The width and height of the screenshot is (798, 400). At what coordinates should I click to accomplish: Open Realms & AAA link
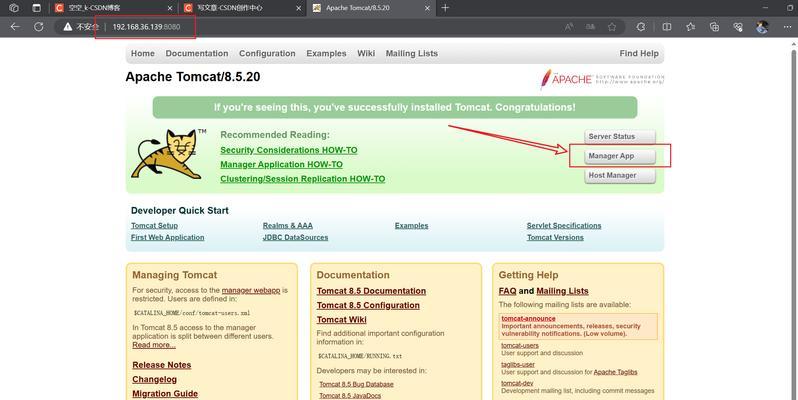(x=288, y=225)
